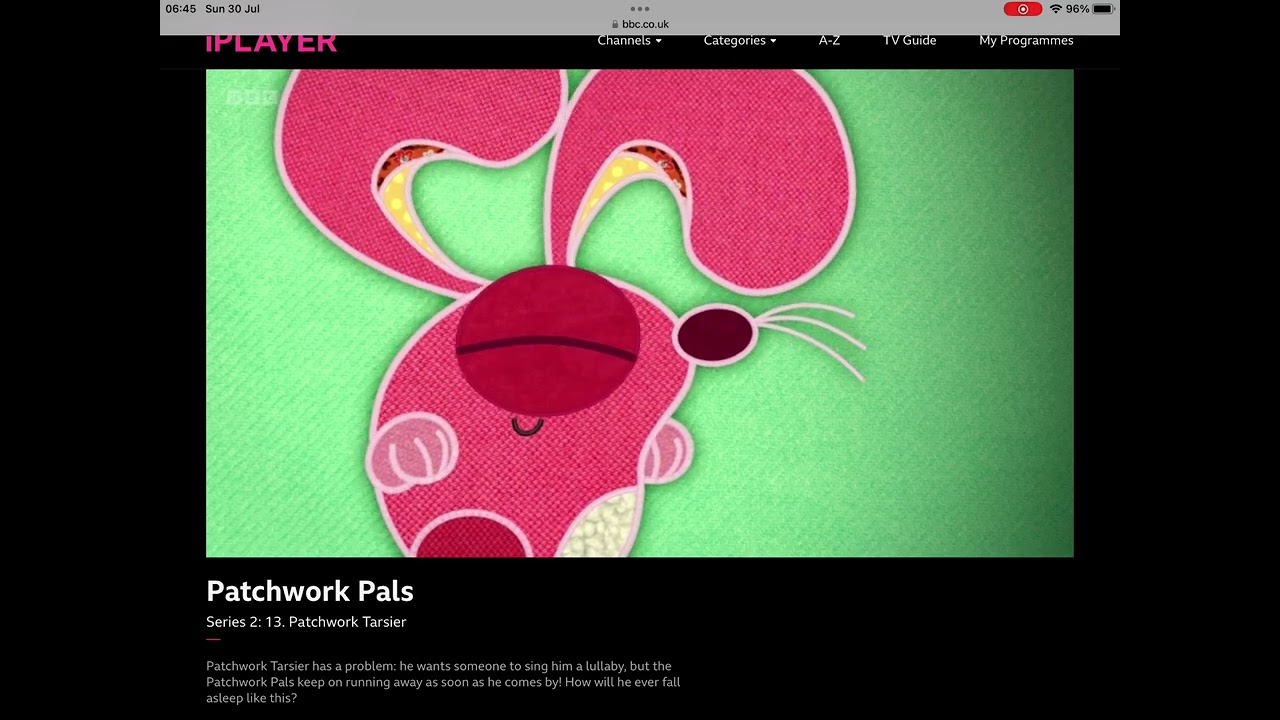Click the Patchwork Pals title
The image size is (1280, 720).
(x=310, y=591)
